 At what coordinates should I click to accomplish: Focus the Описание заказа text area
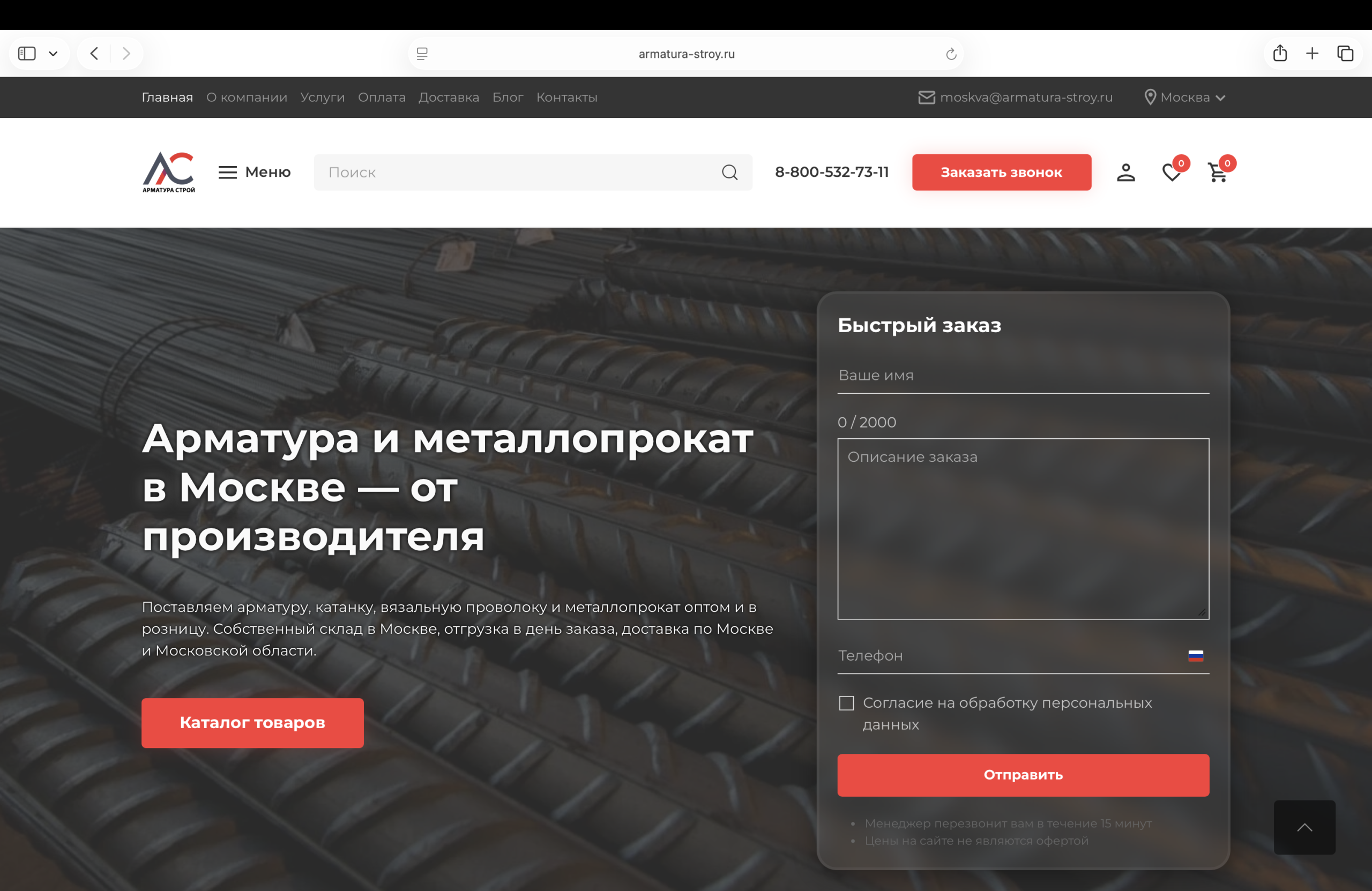(x=1023, y=529)
